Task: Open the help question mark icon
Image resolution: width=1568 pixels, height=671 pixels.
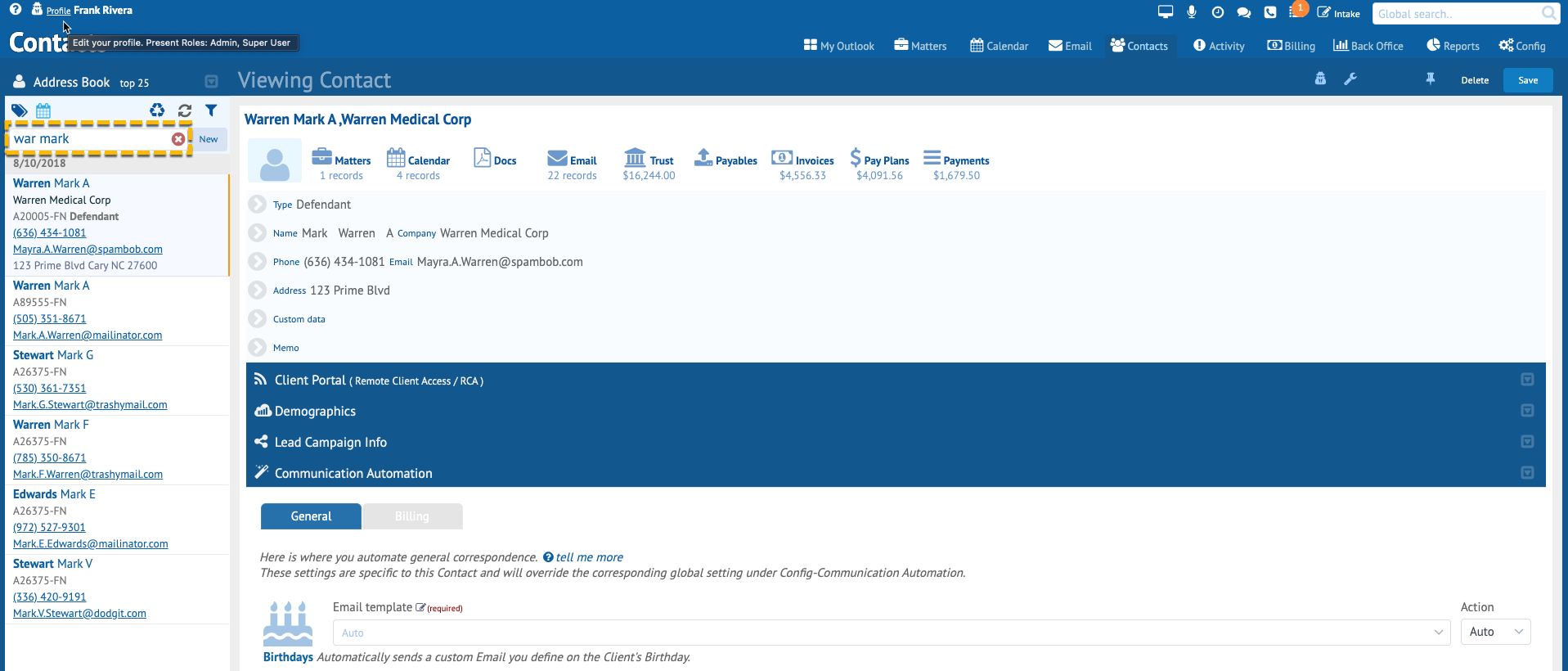Action: pos(15,10)
